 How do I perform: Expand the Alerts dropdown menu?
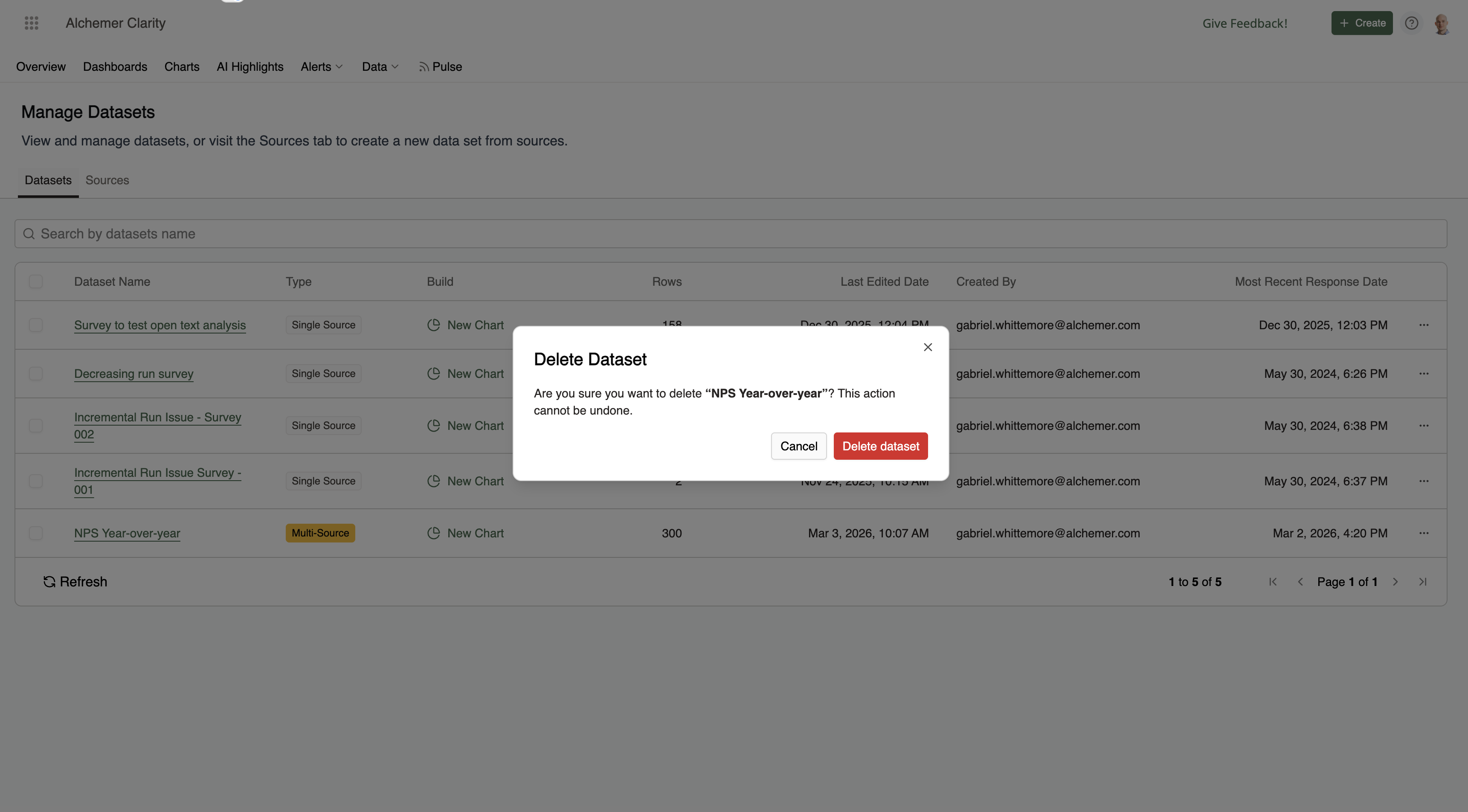(x=322, y=67)
